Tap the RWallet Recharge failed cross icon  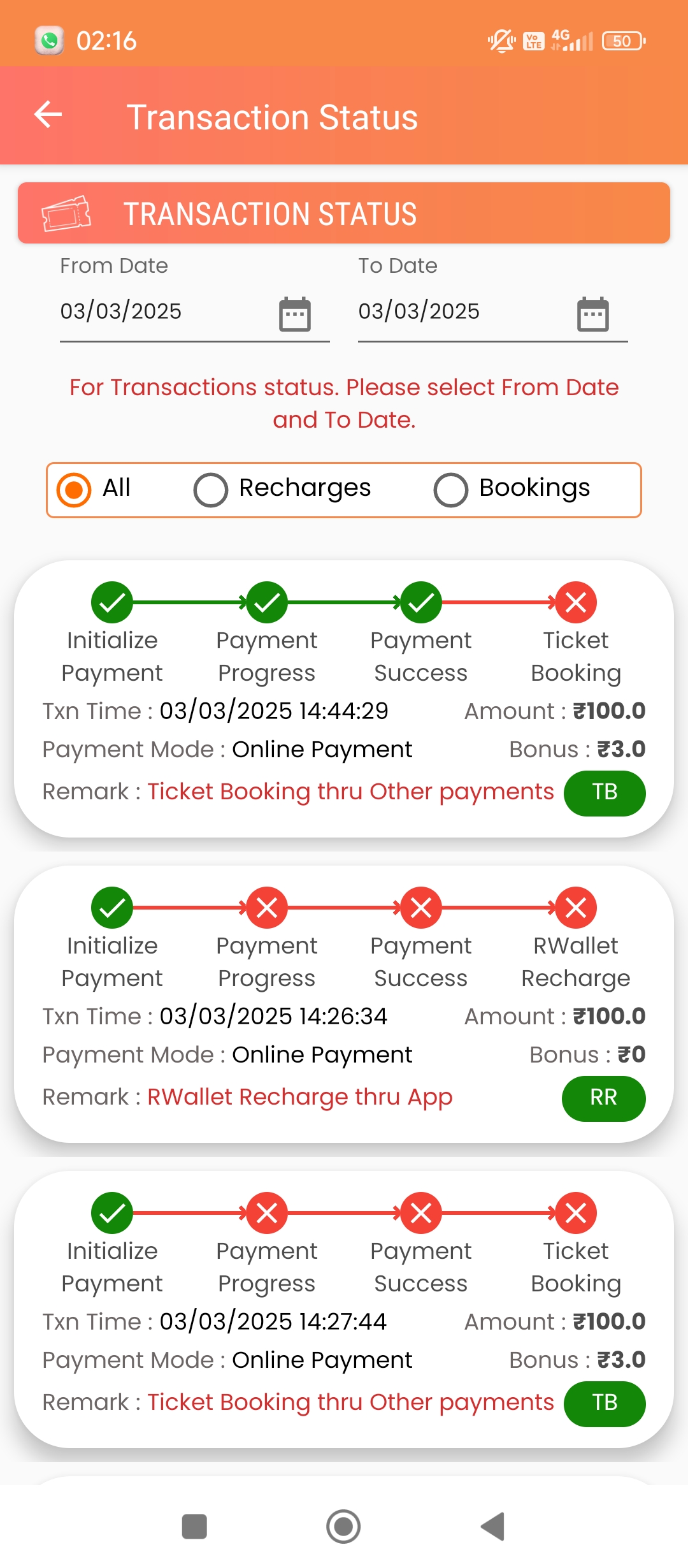click(x=576, y=908)
